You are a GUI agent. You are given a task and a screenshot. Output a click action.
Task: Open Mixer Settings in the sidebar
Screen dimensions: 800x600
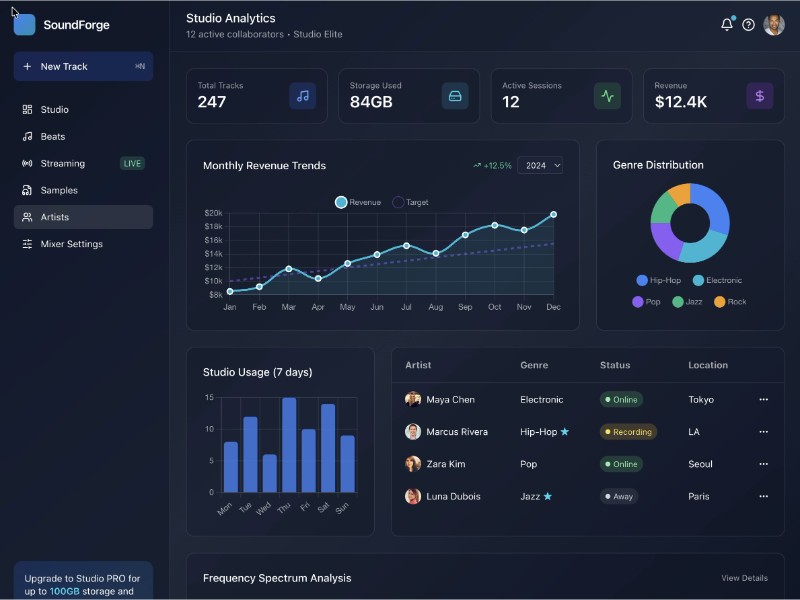(x=83, y=244)
